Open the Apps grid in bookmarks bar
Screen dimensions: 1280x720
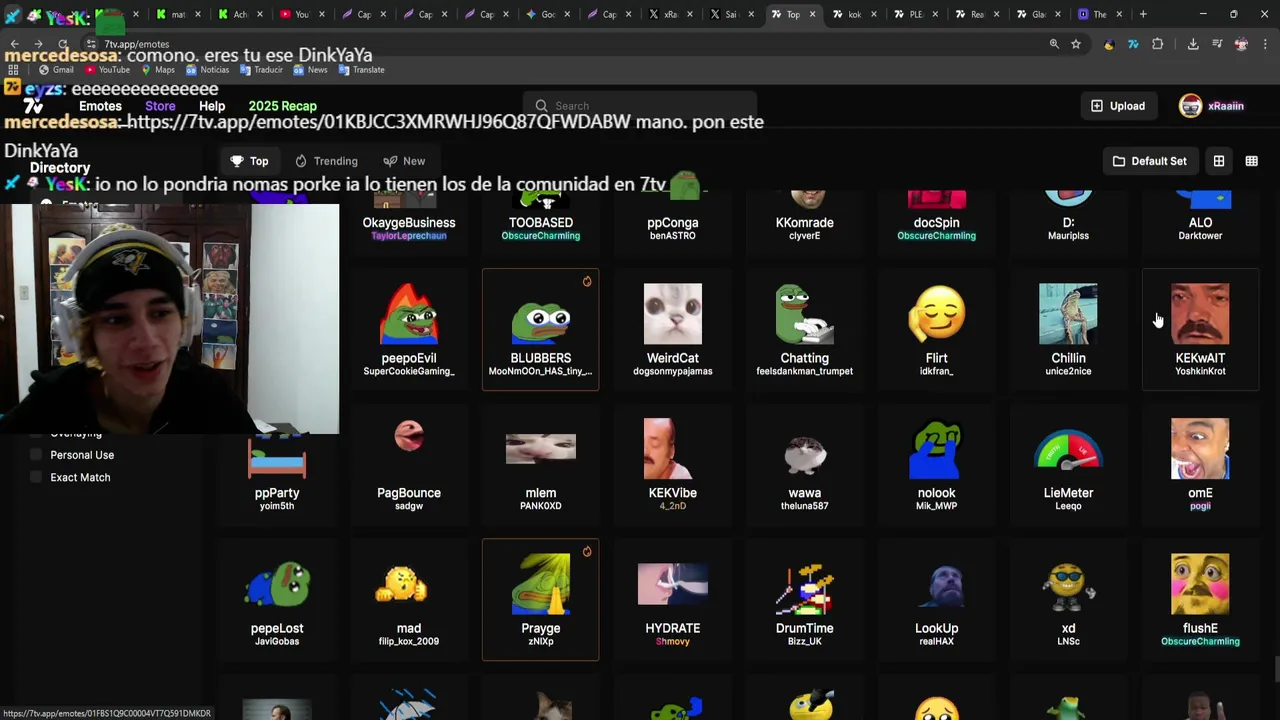[13, 70]
